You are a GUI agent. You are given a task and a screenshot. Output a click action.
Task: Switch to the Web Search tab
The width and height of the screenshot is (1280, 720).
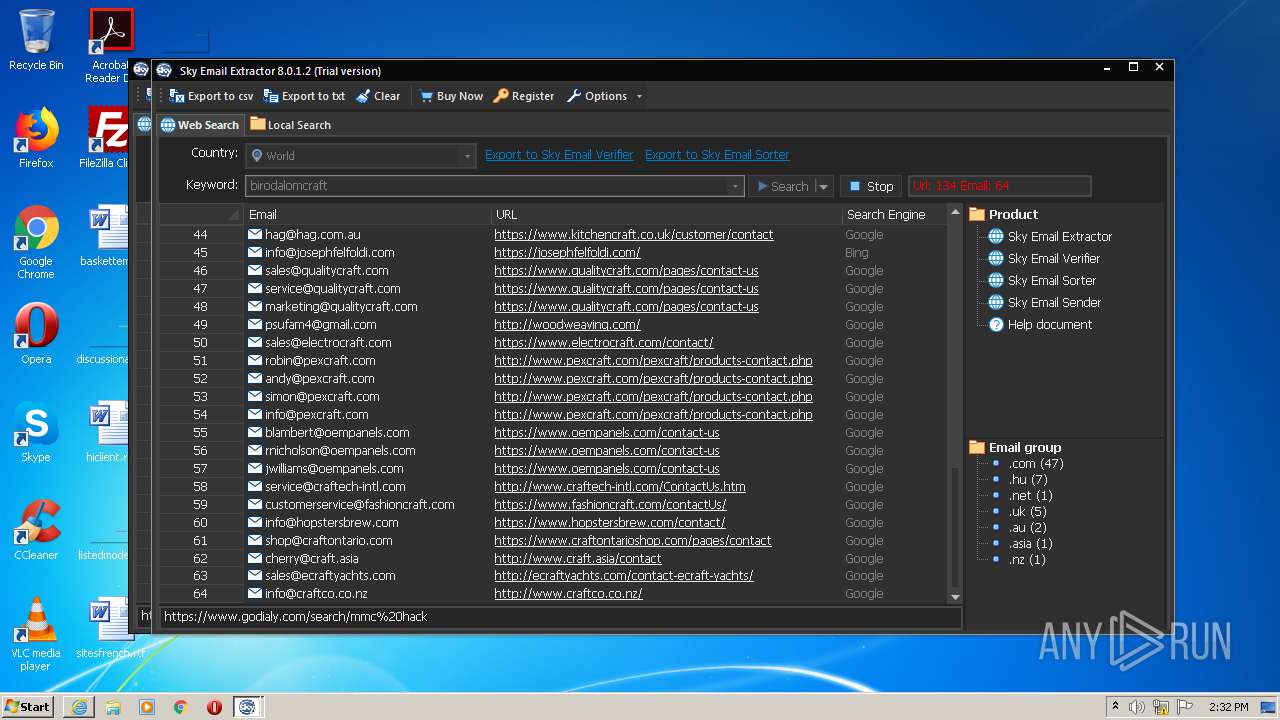[200, 125]
